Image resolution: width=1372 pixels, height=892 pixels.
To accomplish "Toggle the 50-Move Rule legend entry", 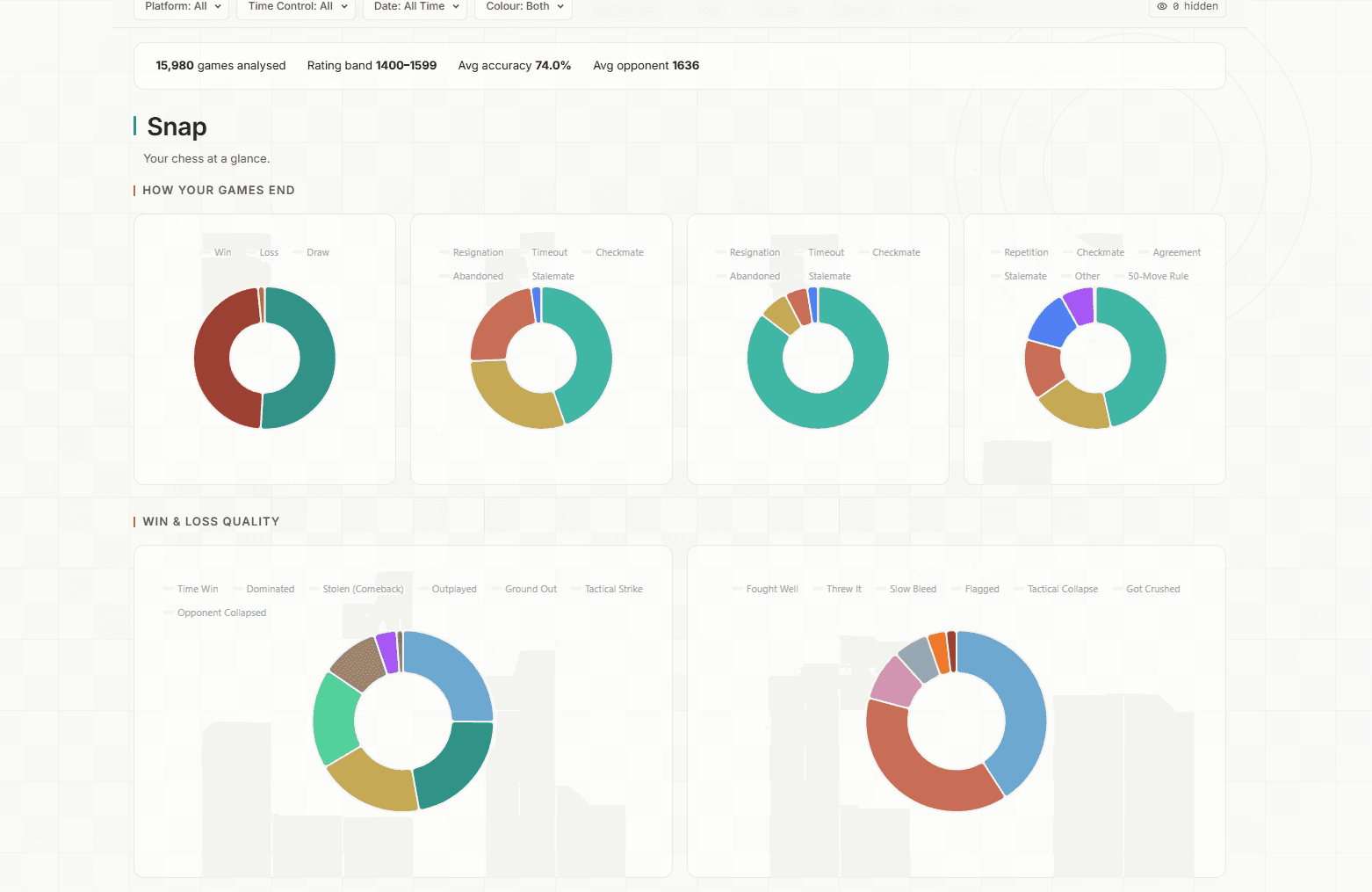I will (1152, 276).
